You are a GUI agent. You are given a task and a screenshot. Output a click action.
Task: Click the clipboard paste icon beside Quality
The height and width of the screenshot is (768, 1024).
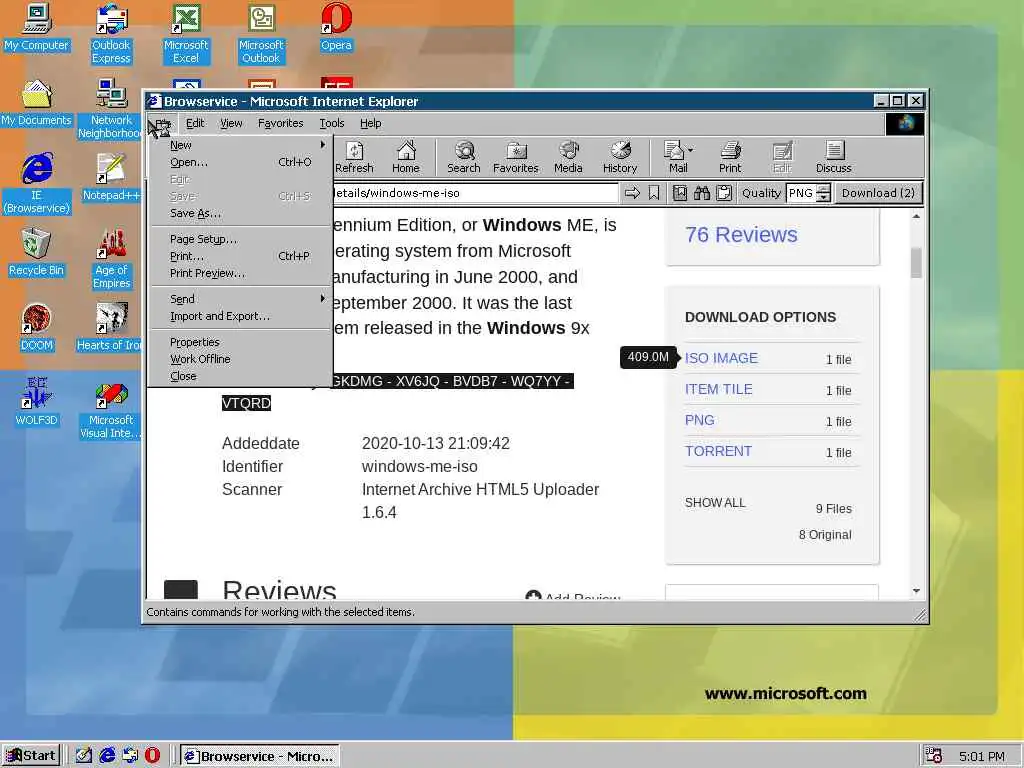tap(724, 193)
